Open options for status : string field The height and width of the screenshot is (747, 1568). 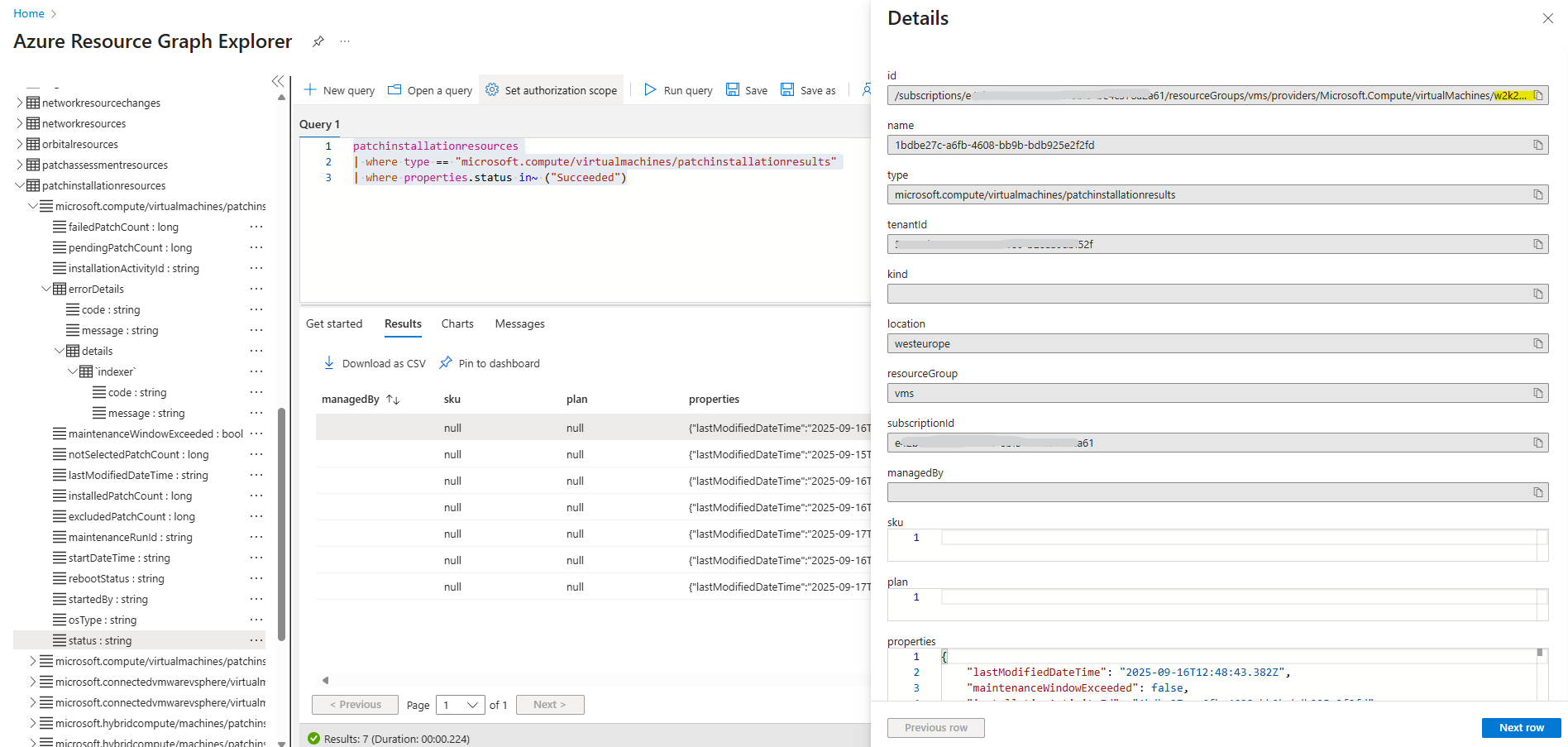(256, 640)
